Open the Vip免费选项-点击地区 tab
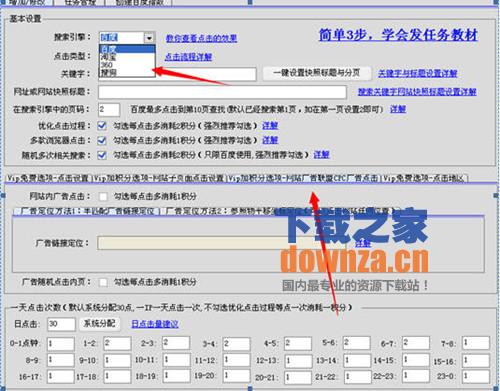The width and height of the screenshot is (500, 391). pos(424,178)
